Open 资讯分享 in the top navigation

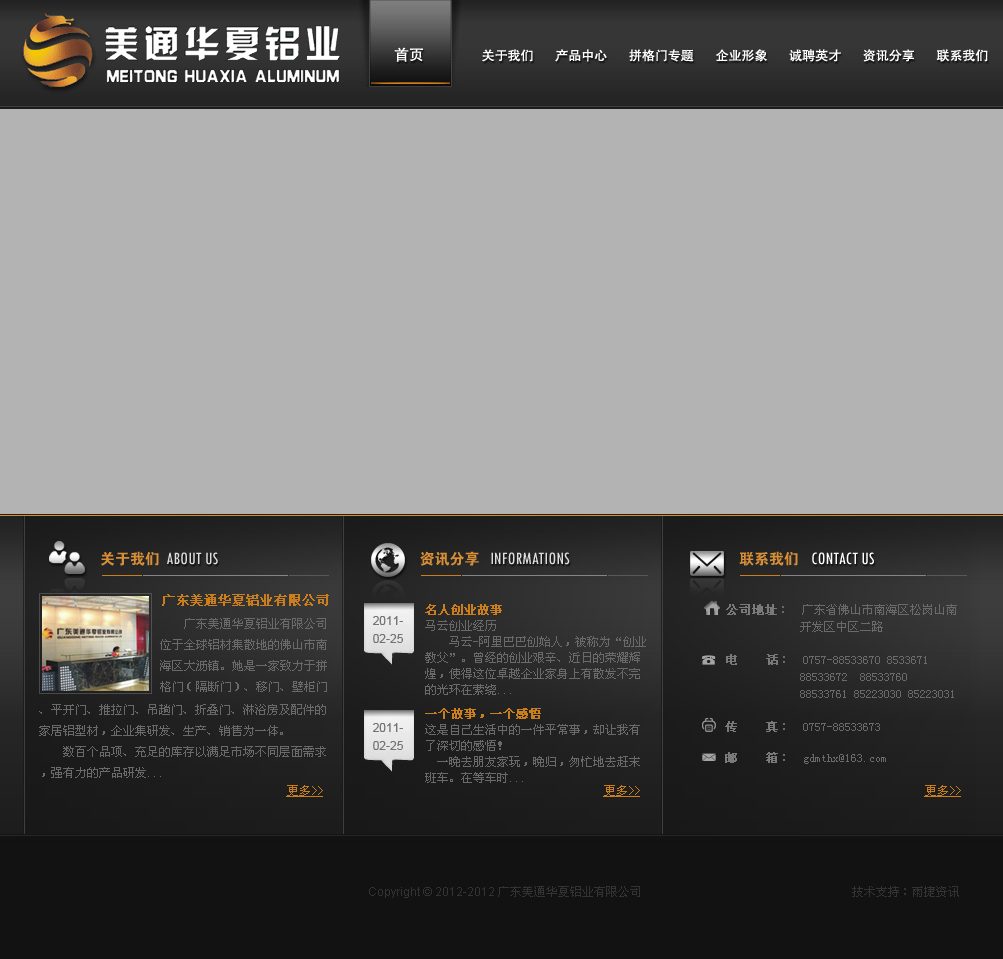click(x=888, y=56)
